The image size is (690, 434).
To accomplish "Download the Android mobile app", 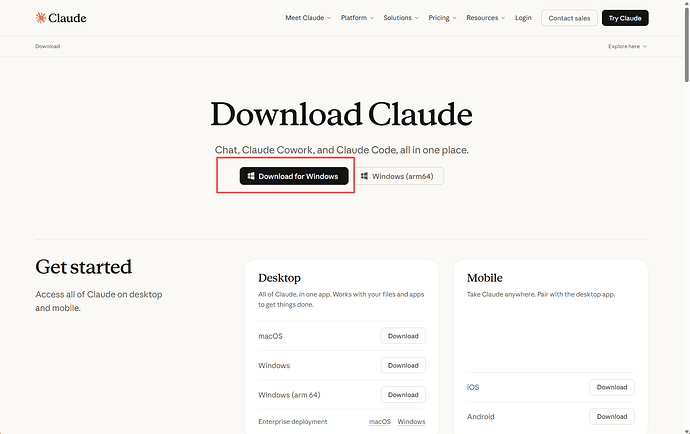I will (612, 416).
